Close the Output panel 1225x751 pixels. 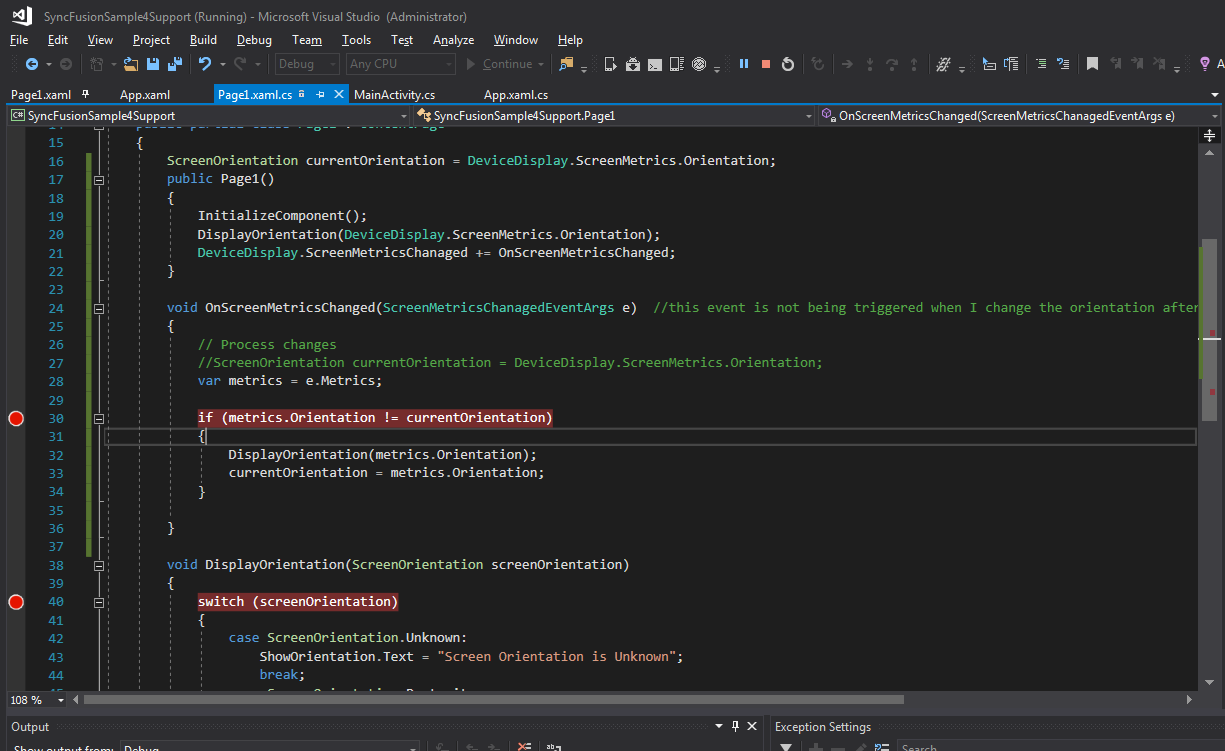(752, 727)
